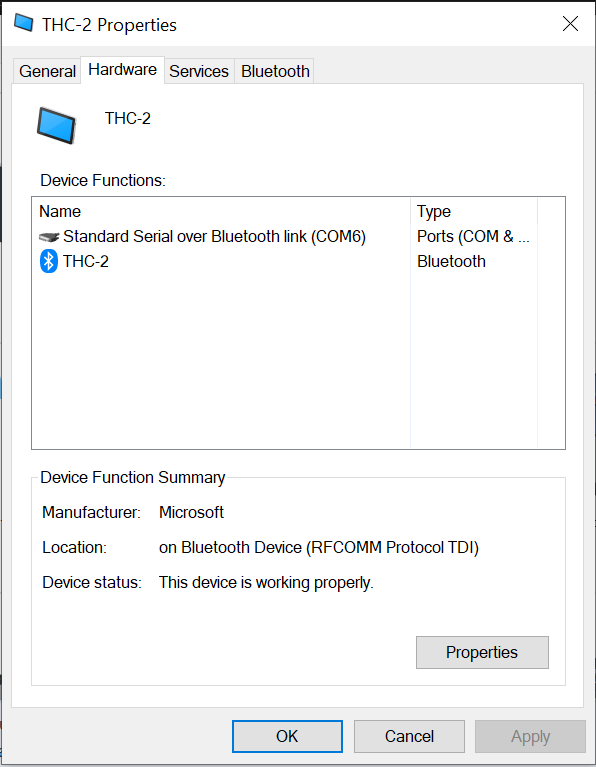Click the Cancel button
Viewport: 596px width, 767px height.
[409, 736]
